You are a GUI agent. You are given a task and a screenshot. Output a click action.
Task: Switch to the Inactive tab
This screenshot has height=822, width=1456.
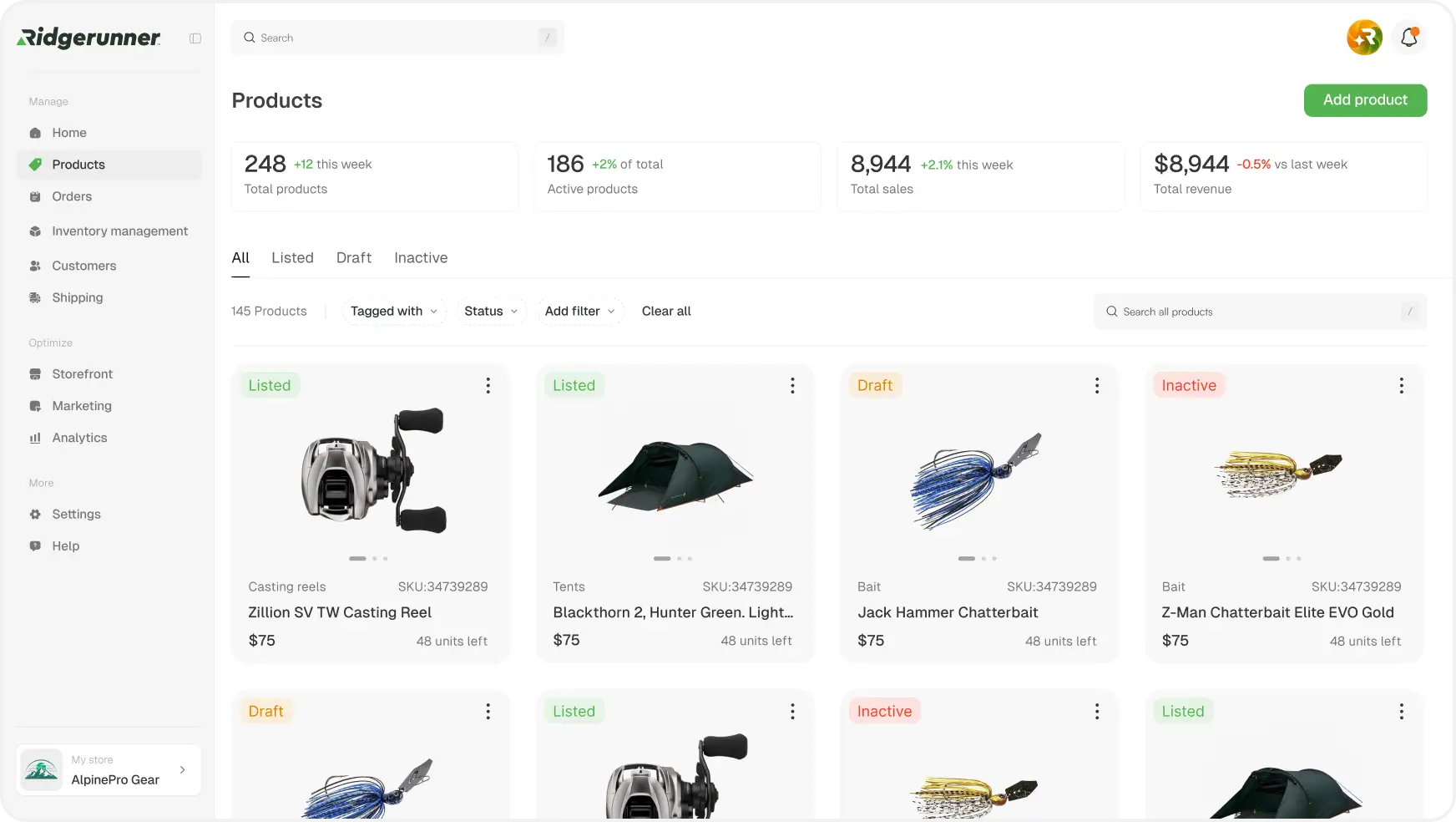click(x=421, y=258)
